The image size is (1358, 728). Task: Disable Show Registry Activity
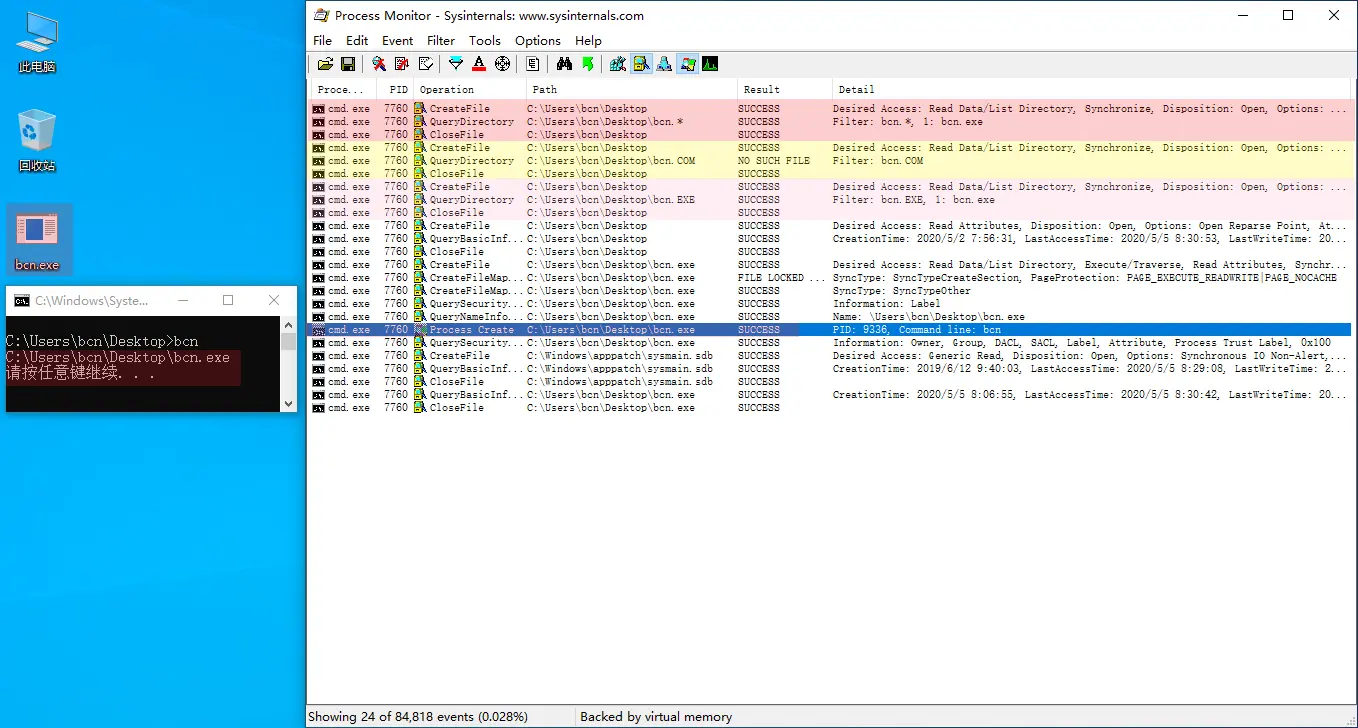point(617,63)
